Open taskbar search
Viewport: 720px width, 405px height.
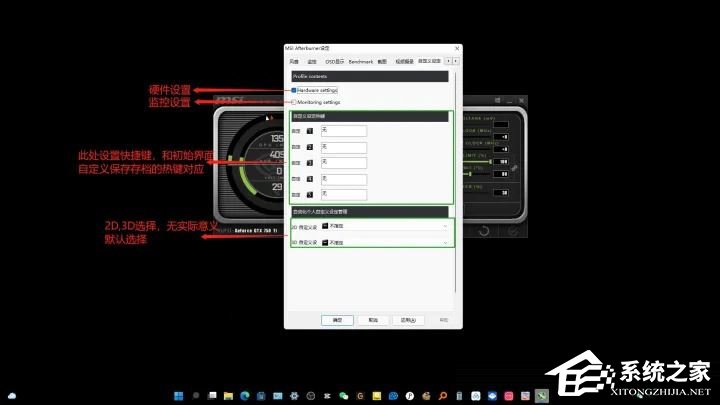[196, 395]
